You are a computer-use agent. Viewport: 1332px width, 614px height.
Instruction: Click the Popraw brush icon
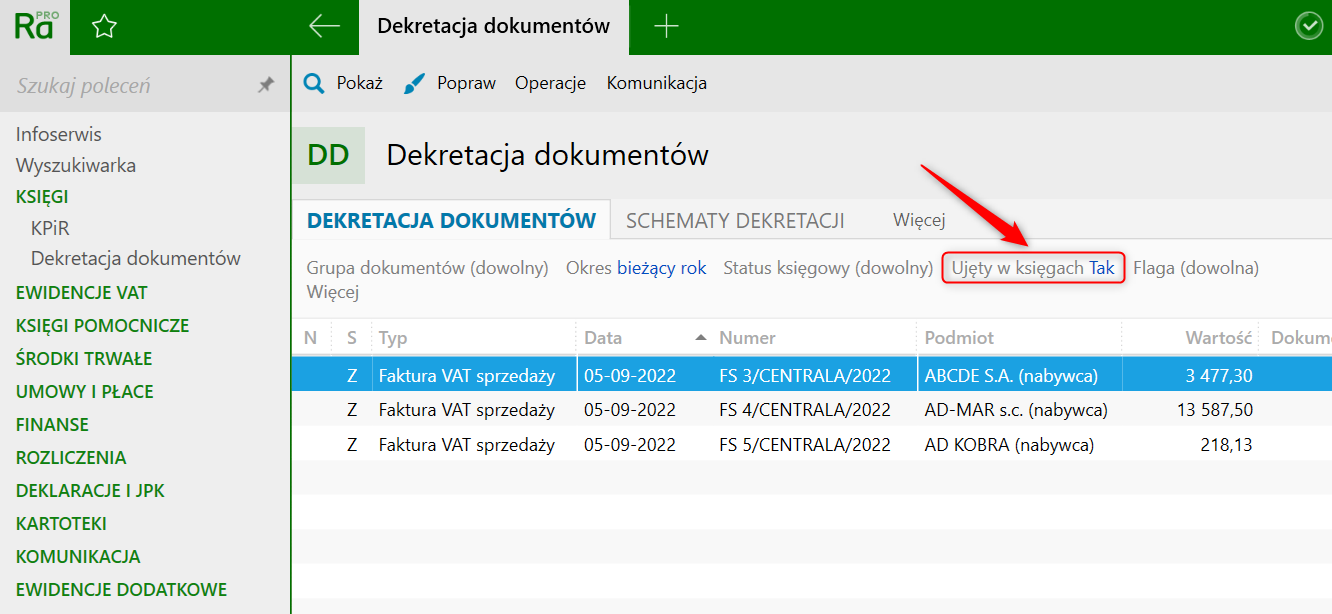coord(415,83)
